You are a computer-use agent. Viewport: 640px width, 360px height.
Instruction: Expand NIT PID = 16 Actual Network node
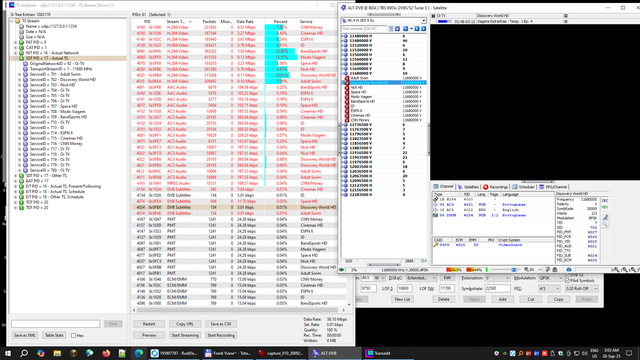coord(16,53)
